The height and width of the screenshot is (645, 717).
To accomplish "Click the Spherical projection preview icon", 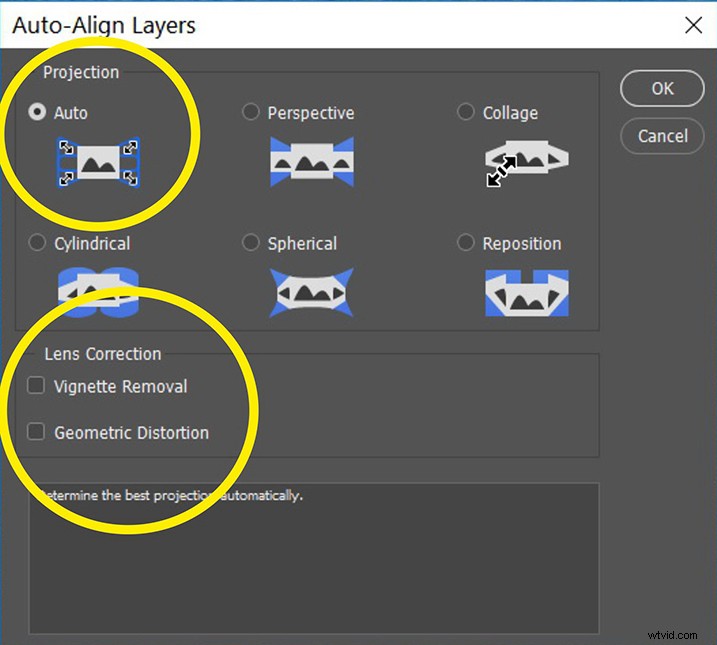I will (x=312, y=293).
